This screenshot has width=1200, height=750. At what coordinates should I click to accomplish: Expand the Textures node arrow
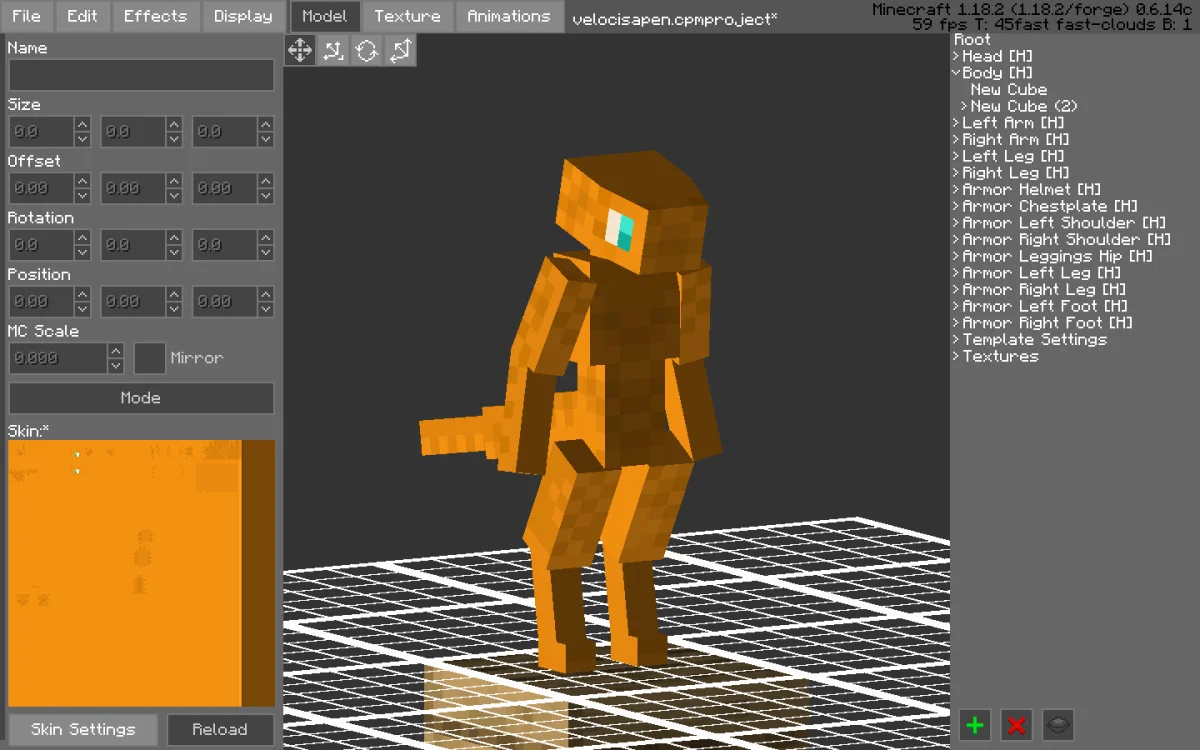coord(956,356)
